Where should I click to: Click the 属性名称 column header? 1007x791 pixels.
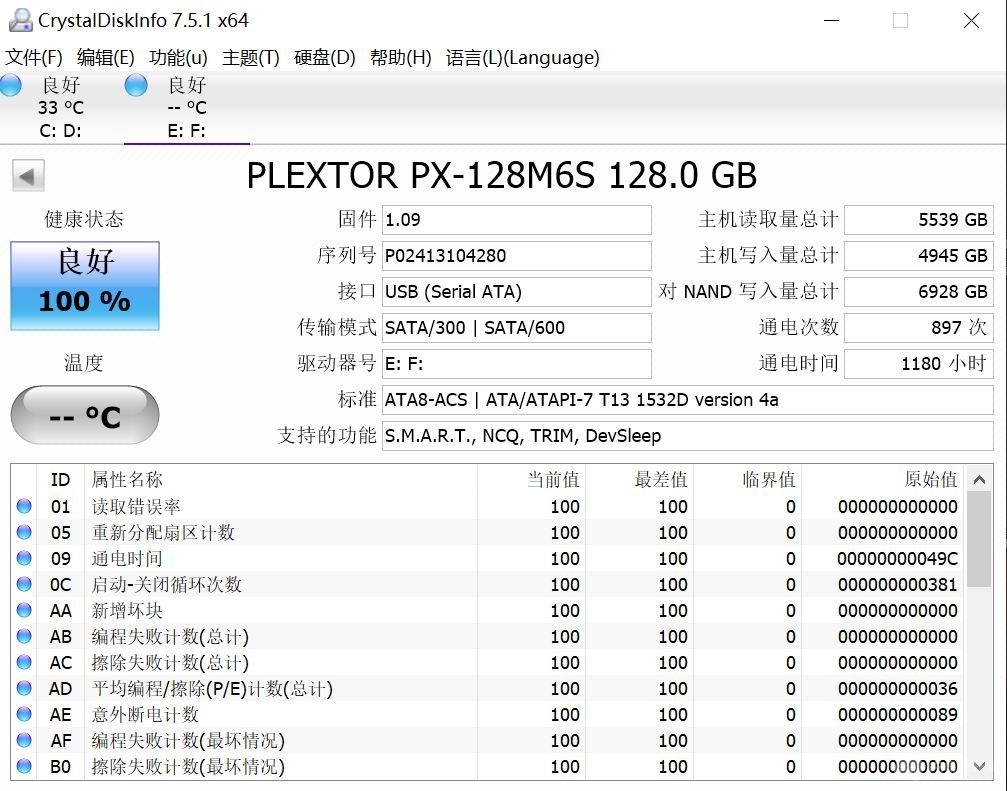(281, 480)
